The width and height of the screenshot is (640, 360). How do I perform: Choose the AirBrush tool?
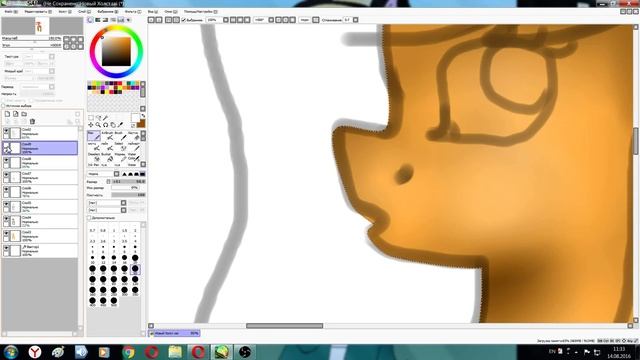point(107,136)
